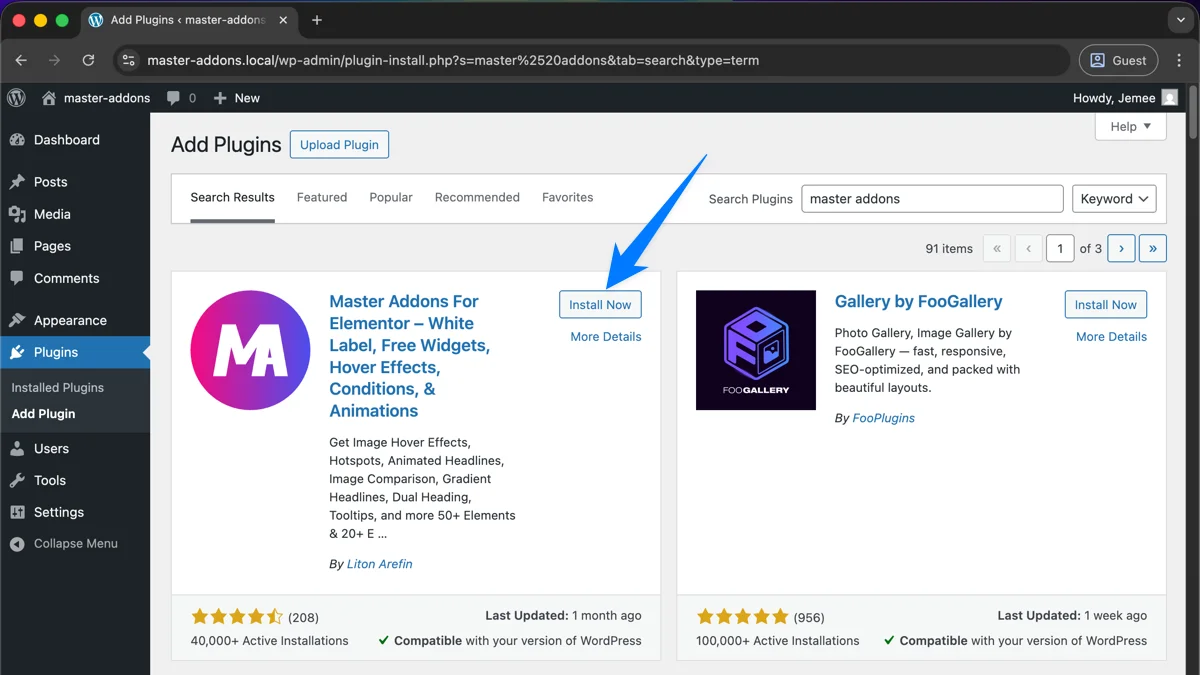Open the Howdy, Jemee account menu
Viewport: 1200px width, 675px height.
click(x=1125, y=98)
